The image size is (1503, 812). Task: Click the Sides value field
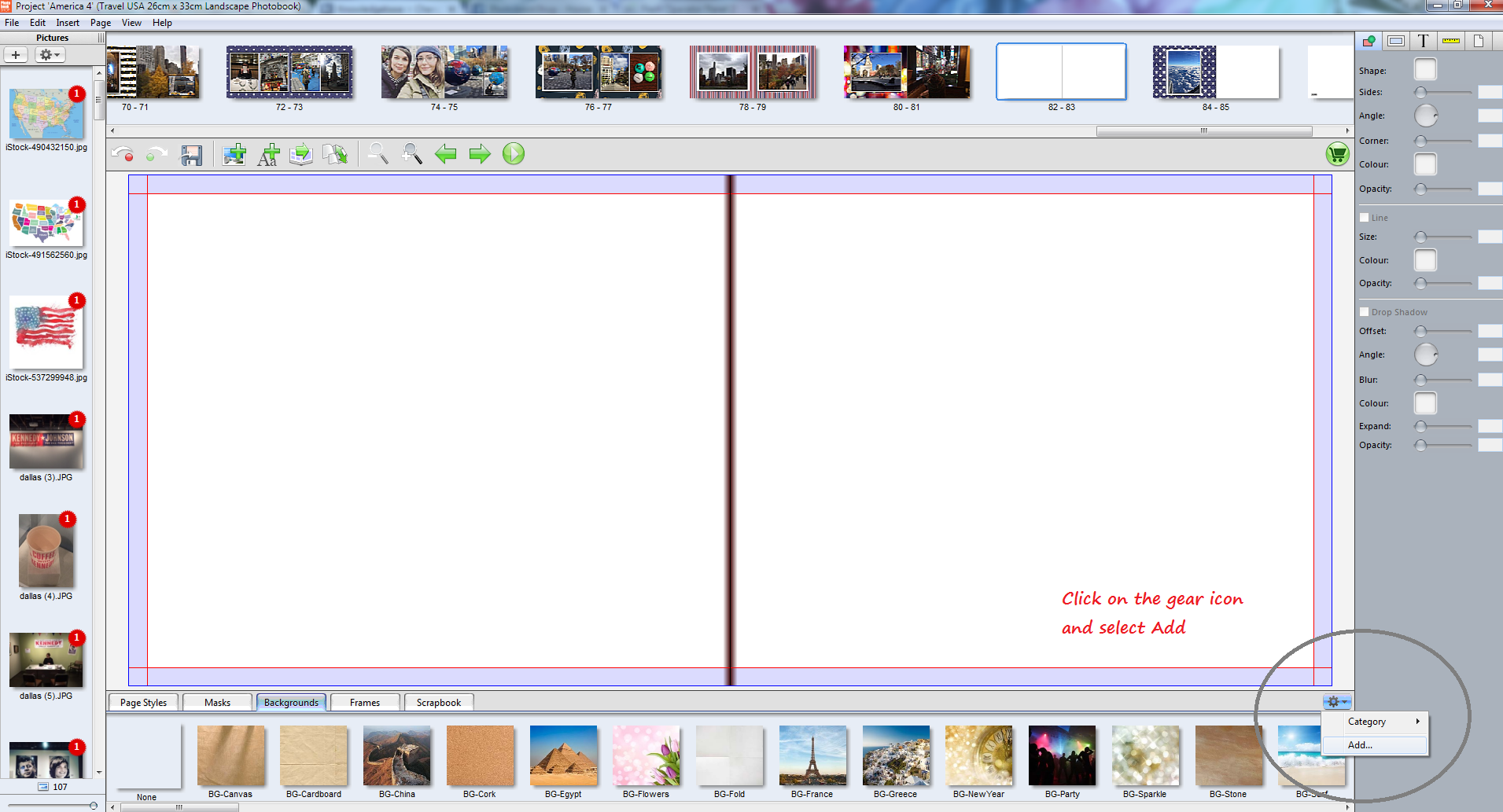click(x=1490, y=93)
